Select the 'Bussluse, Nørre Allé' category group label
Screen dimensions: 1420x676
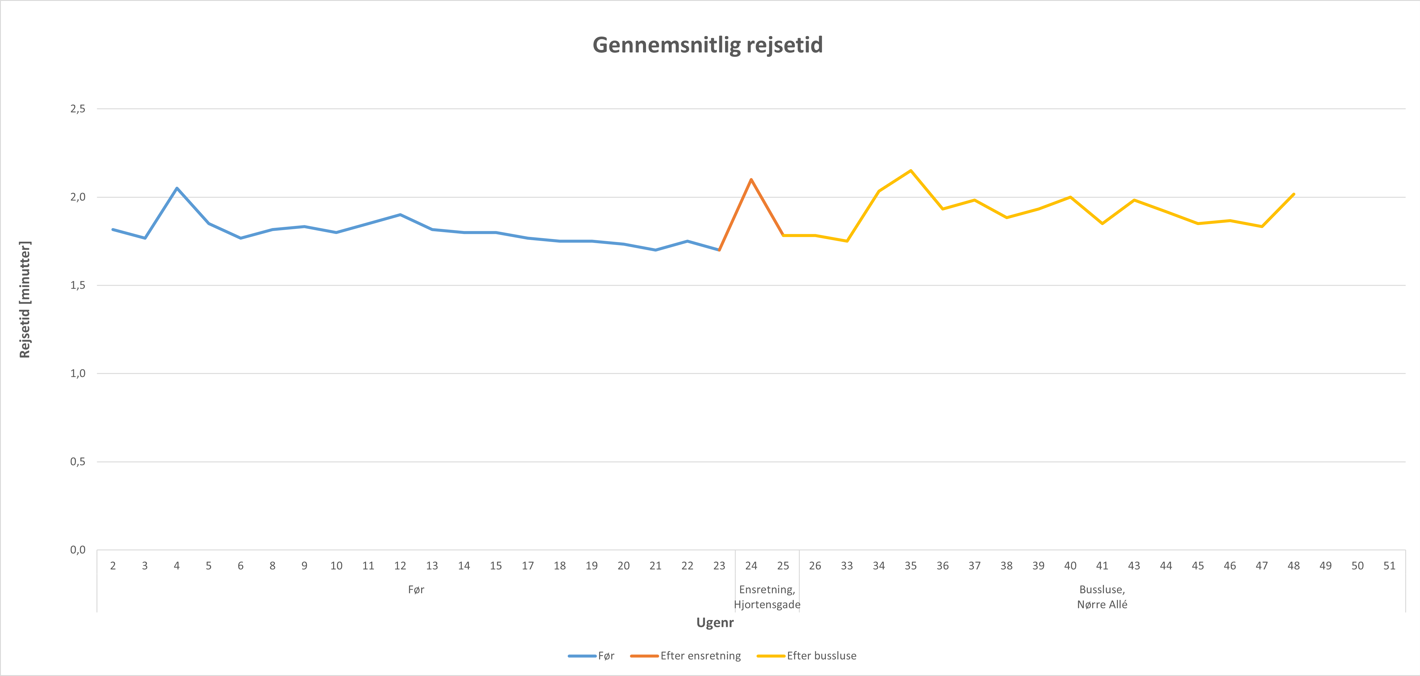1102,597
